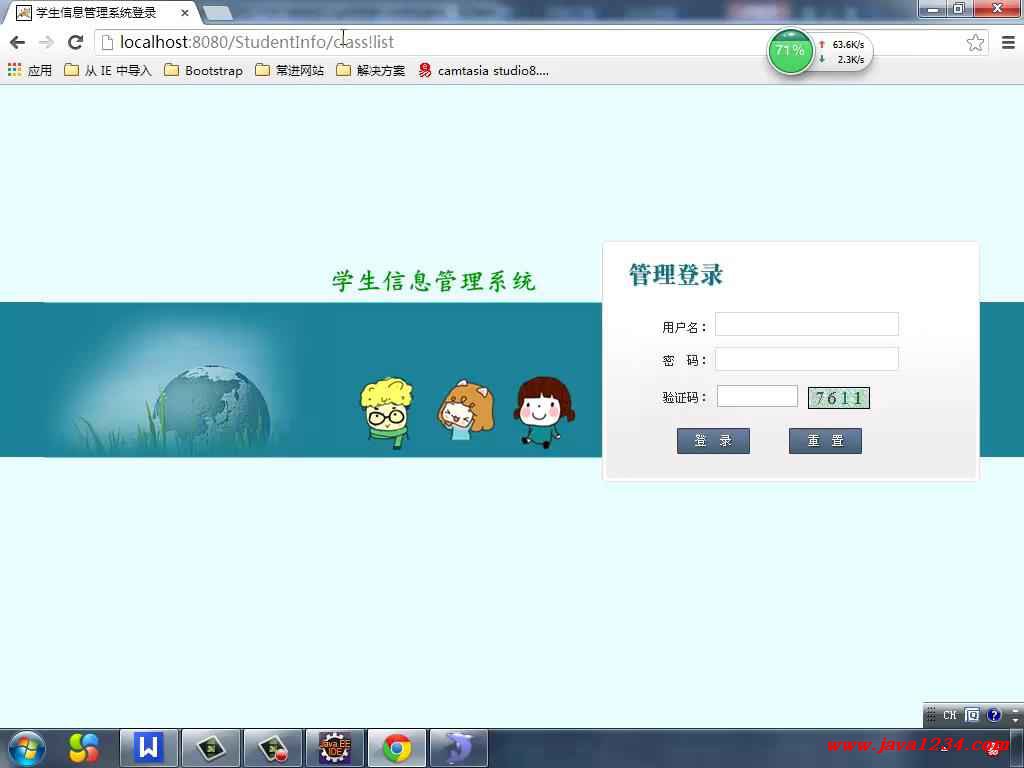Select the 学生信息管理系统登录 browser tab
This screenshot has width=1024, height=768.
click(x=97, y=13)
